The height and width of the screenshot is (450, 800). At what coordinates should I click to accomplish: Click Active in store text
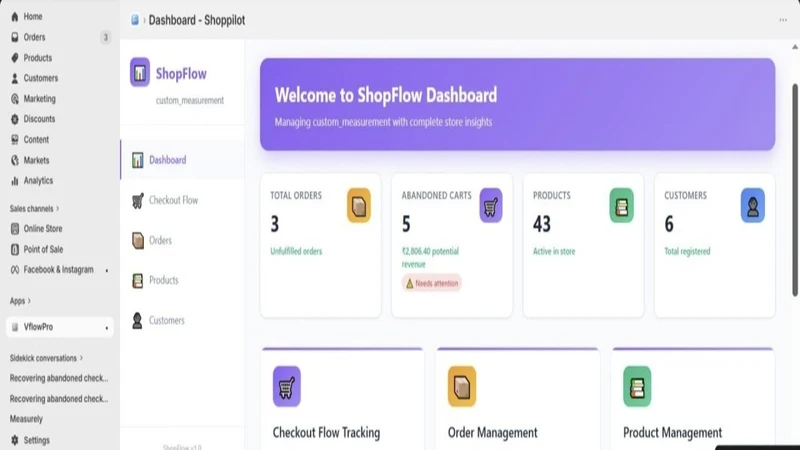[x=554, y=251]
